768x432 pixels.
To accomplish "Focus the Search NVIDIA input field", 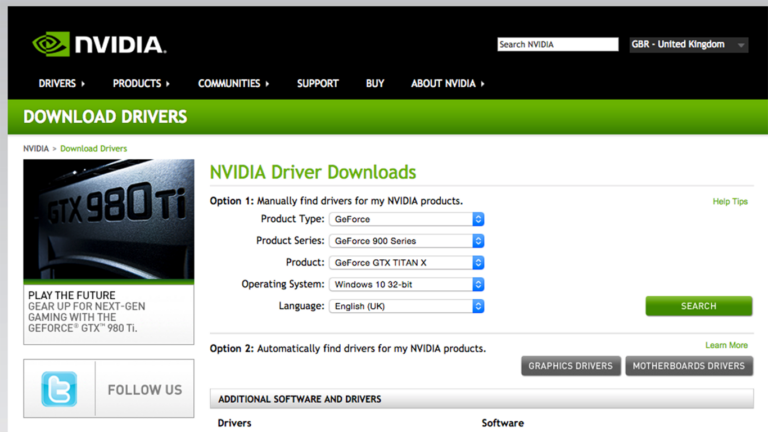I will [558, 45].
